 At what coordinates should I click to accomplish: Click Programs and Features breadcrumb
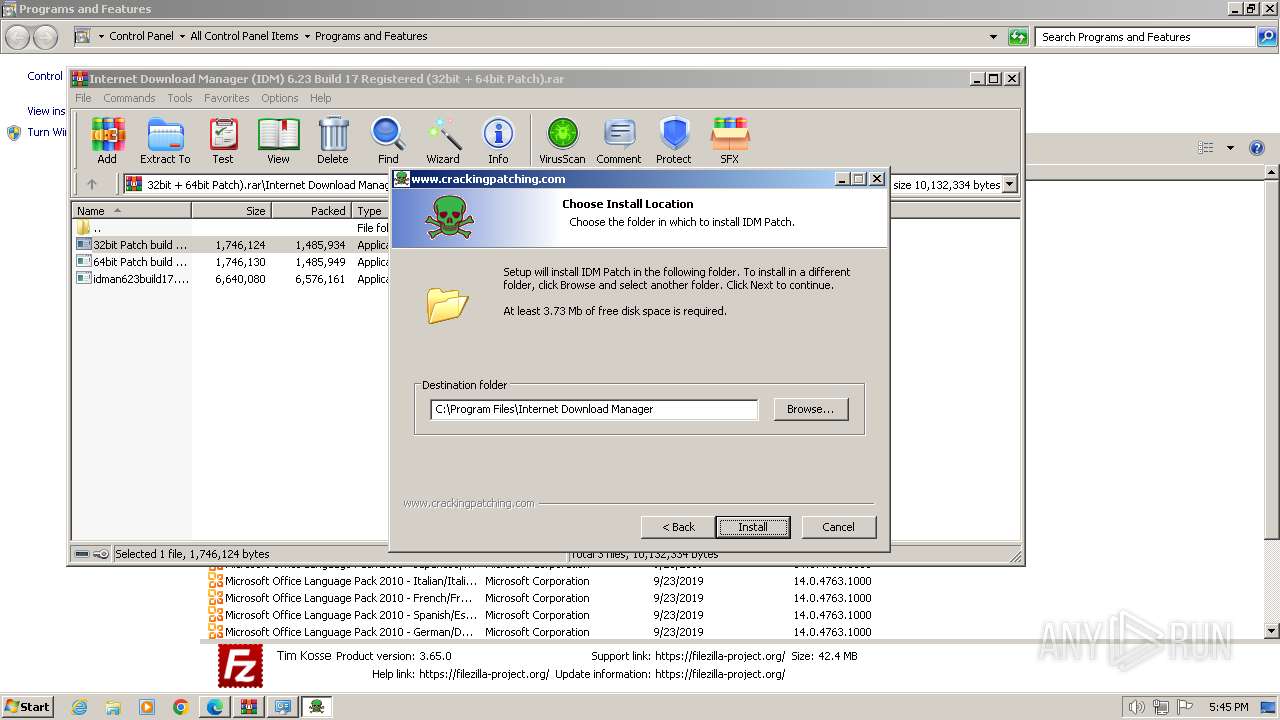(x=371, y=37)
